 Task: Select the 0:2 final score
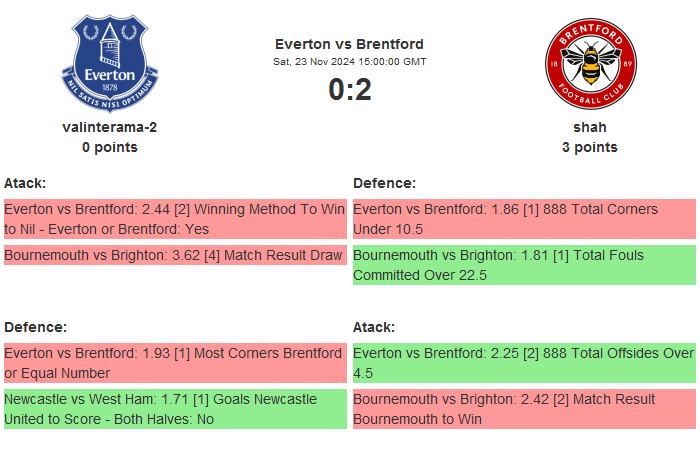pyautogui.click(x=349, y=90)
